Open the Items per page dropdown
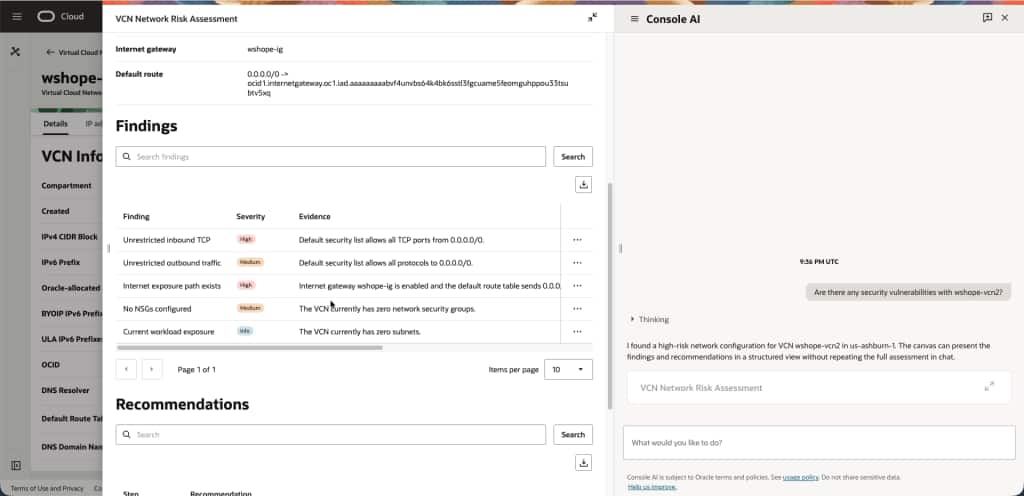Image resolution: width=1024 pixels, height=496 pixels. tap(568, 369)
